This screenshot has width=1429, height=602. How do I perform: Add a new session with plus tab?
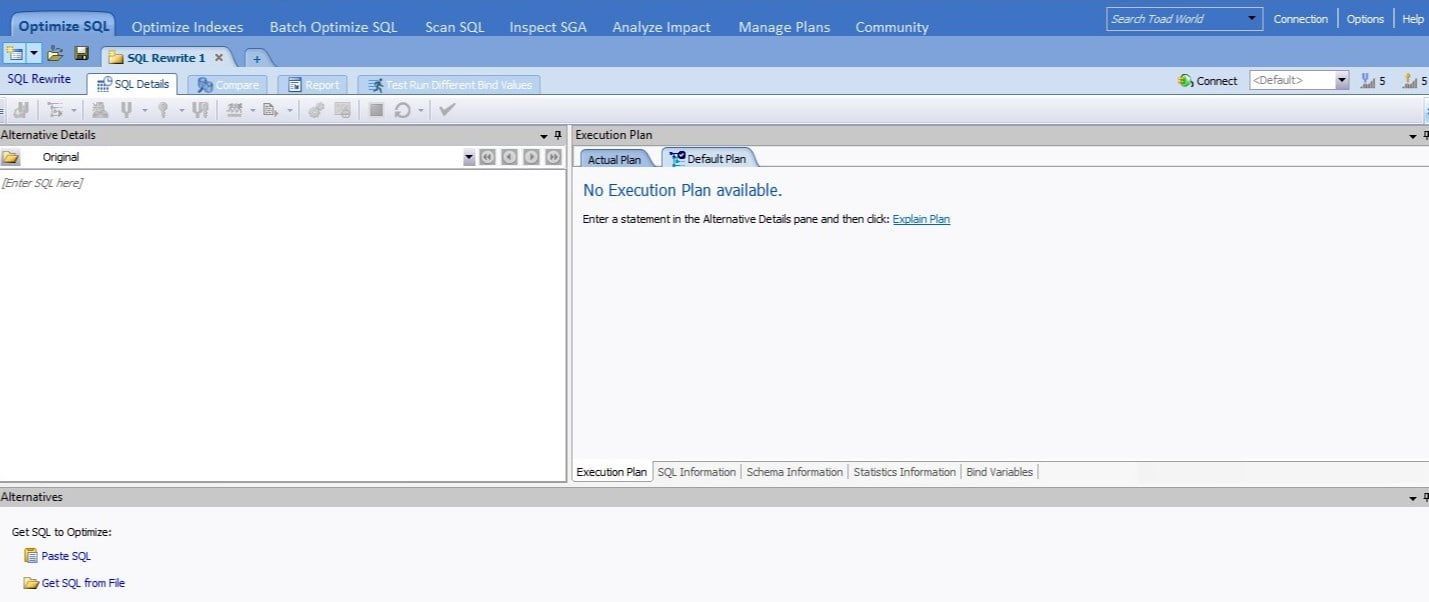click(256, 58)
